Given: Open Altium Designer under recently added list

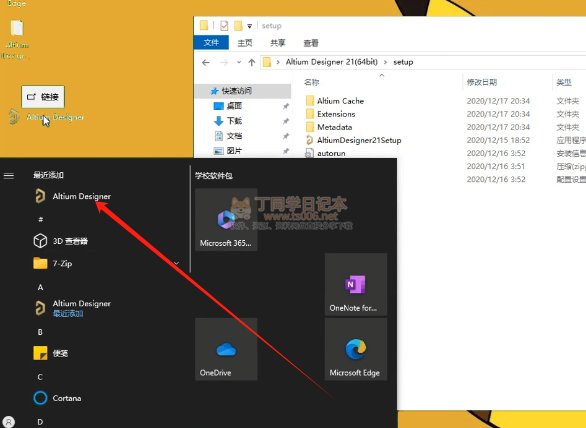Looking at the screenshot, I should pyautogui.click(x=73, y=196).
